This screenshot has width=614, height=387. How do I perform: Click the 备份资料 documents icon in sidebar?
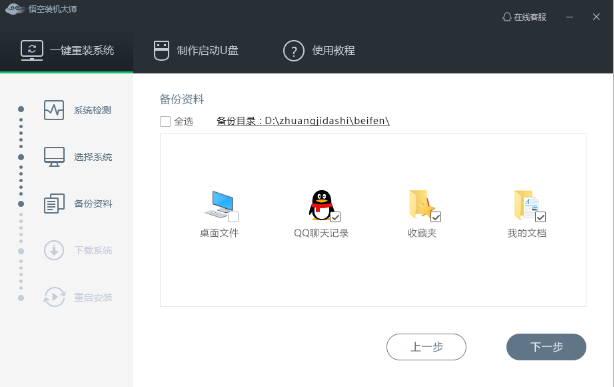coord(54,203)
